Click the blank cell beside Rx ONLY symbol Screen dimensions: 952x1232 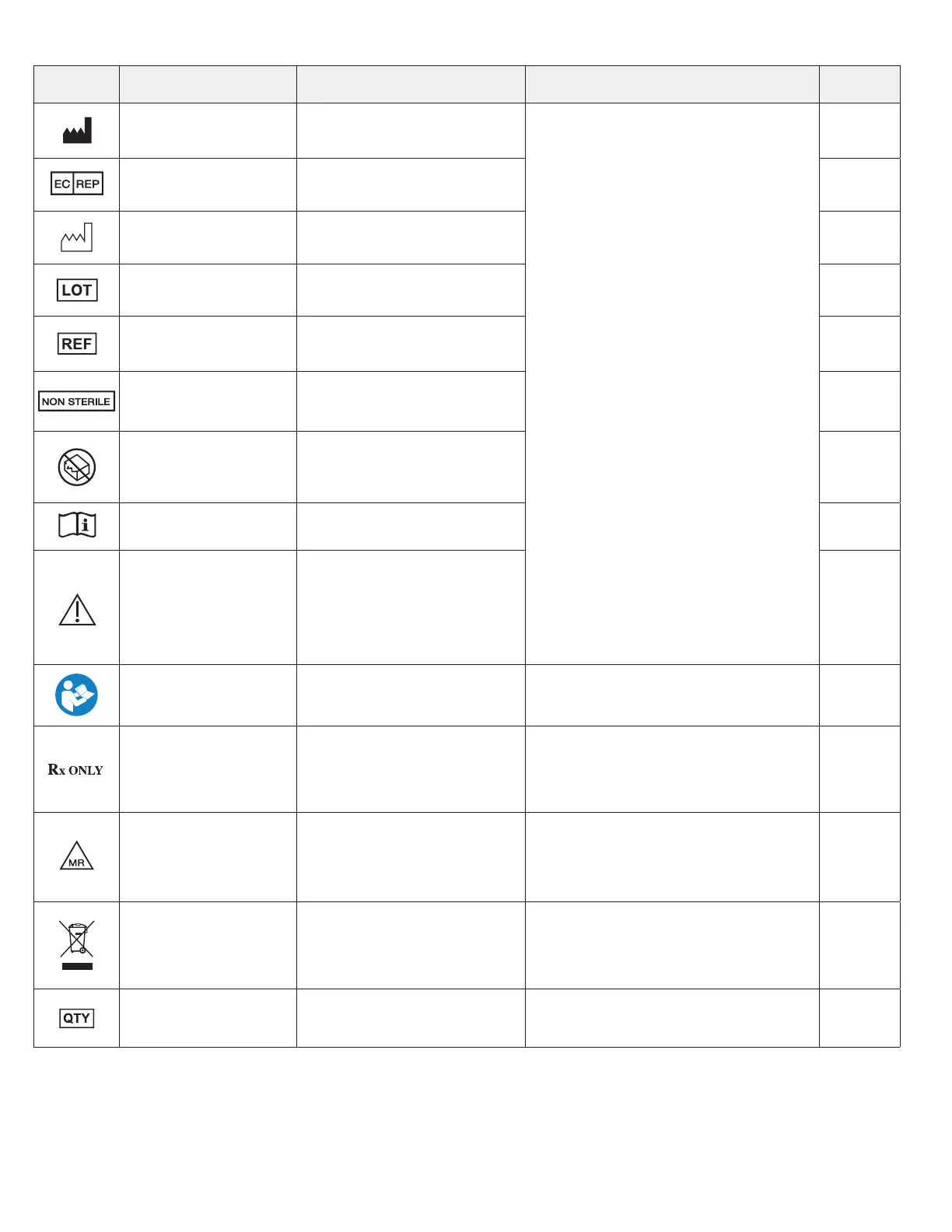point(208,769)
